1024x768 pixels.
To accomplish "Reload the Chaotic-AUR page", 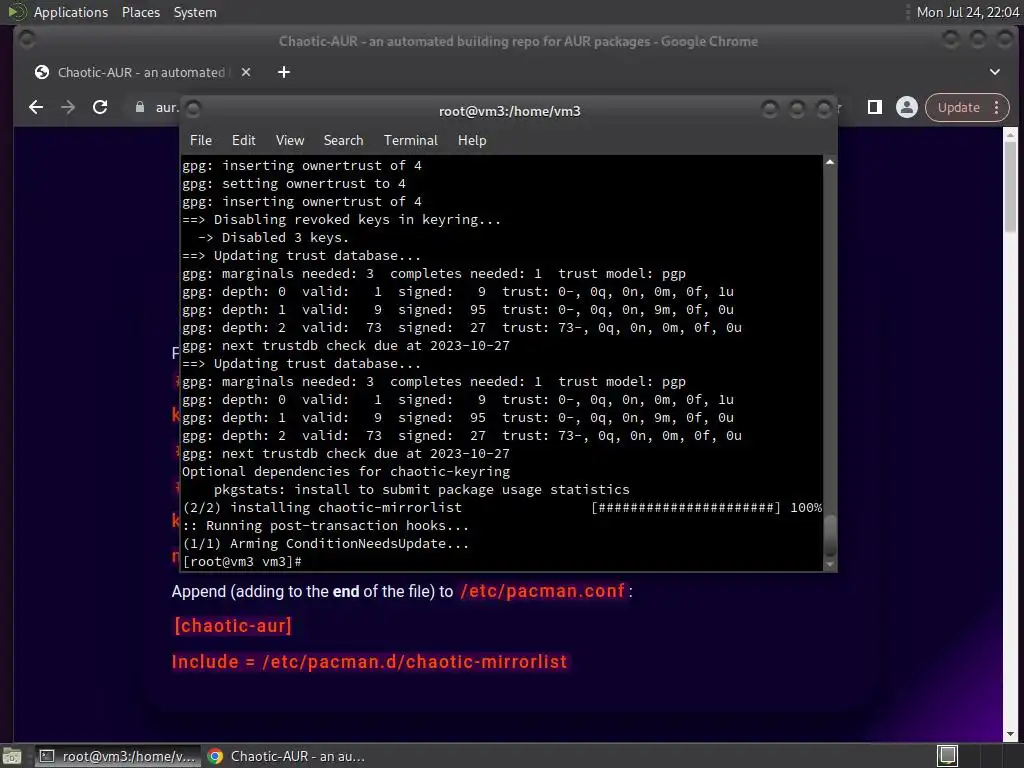I will [x=100, y=107].
